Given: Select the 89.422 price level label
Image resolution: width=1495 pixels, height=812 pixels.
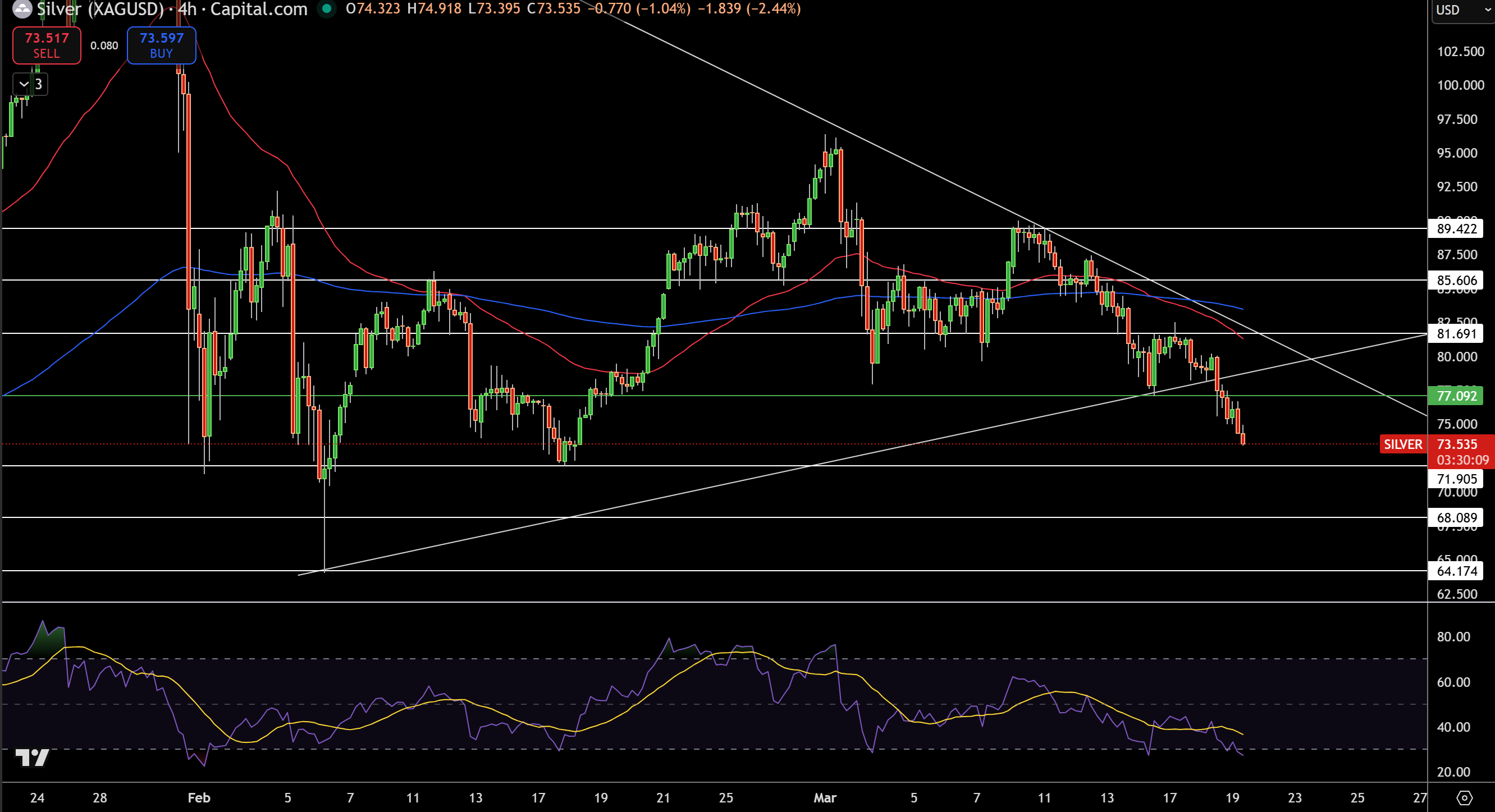Looking at the screenshot, I should (x=1456, y=228).
